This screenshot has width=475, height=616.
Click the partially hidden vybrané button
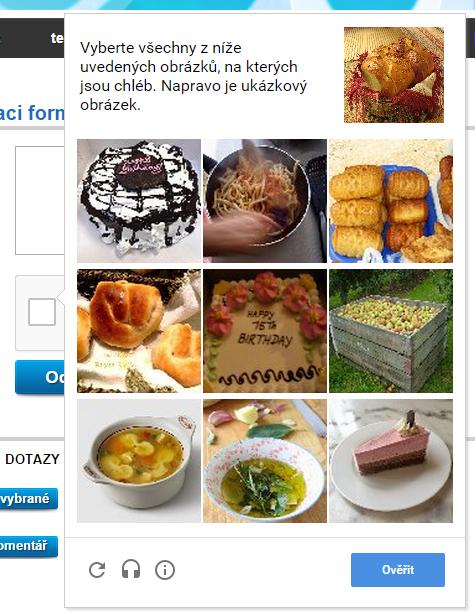[29, 499]
